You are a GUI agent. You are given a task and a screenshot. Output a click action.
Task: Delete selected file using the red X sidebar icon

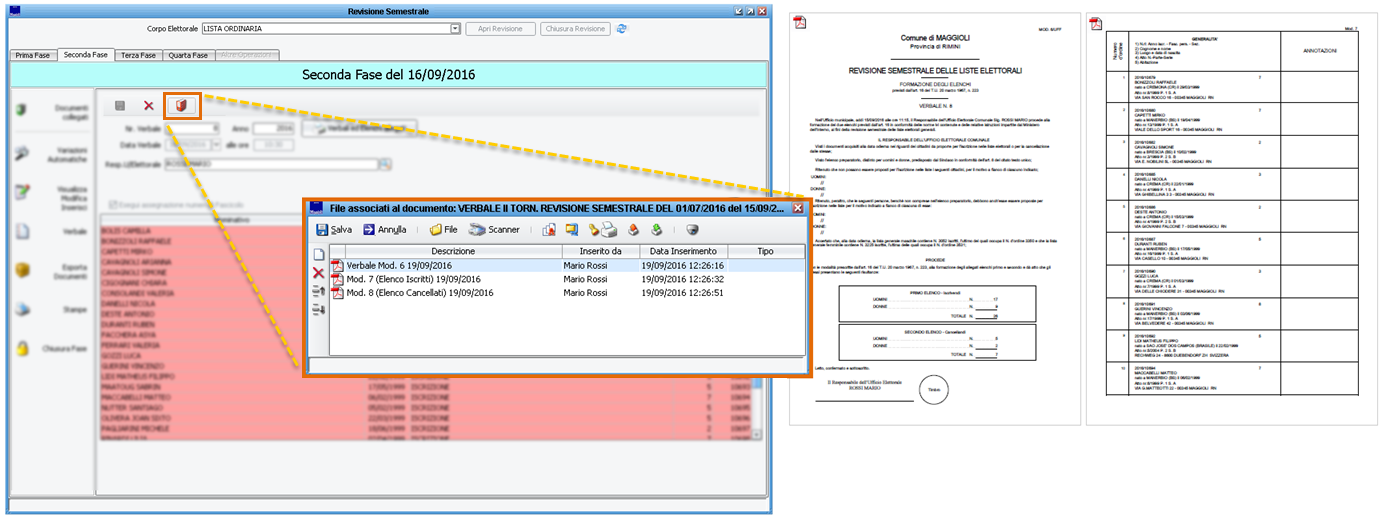pyautogui.click(x=318, y=273)
